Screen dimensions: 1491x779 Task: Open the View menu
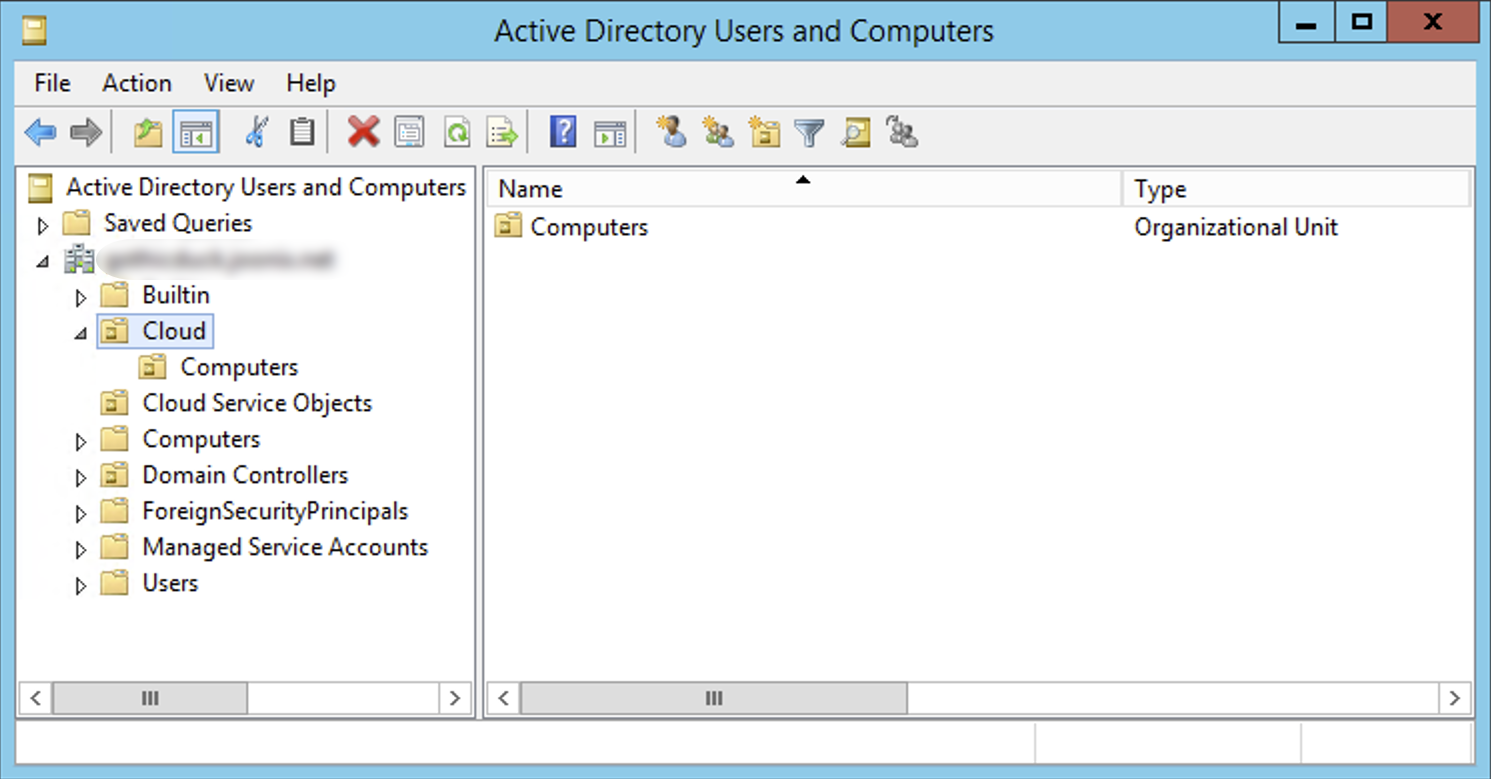click(228, 83)
